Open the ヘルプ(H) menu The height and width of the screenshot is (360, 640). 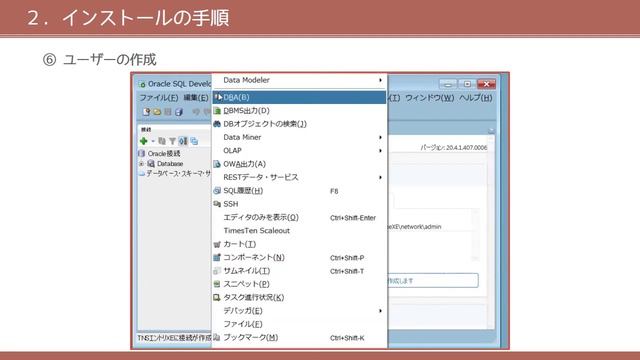coord(476,98)
